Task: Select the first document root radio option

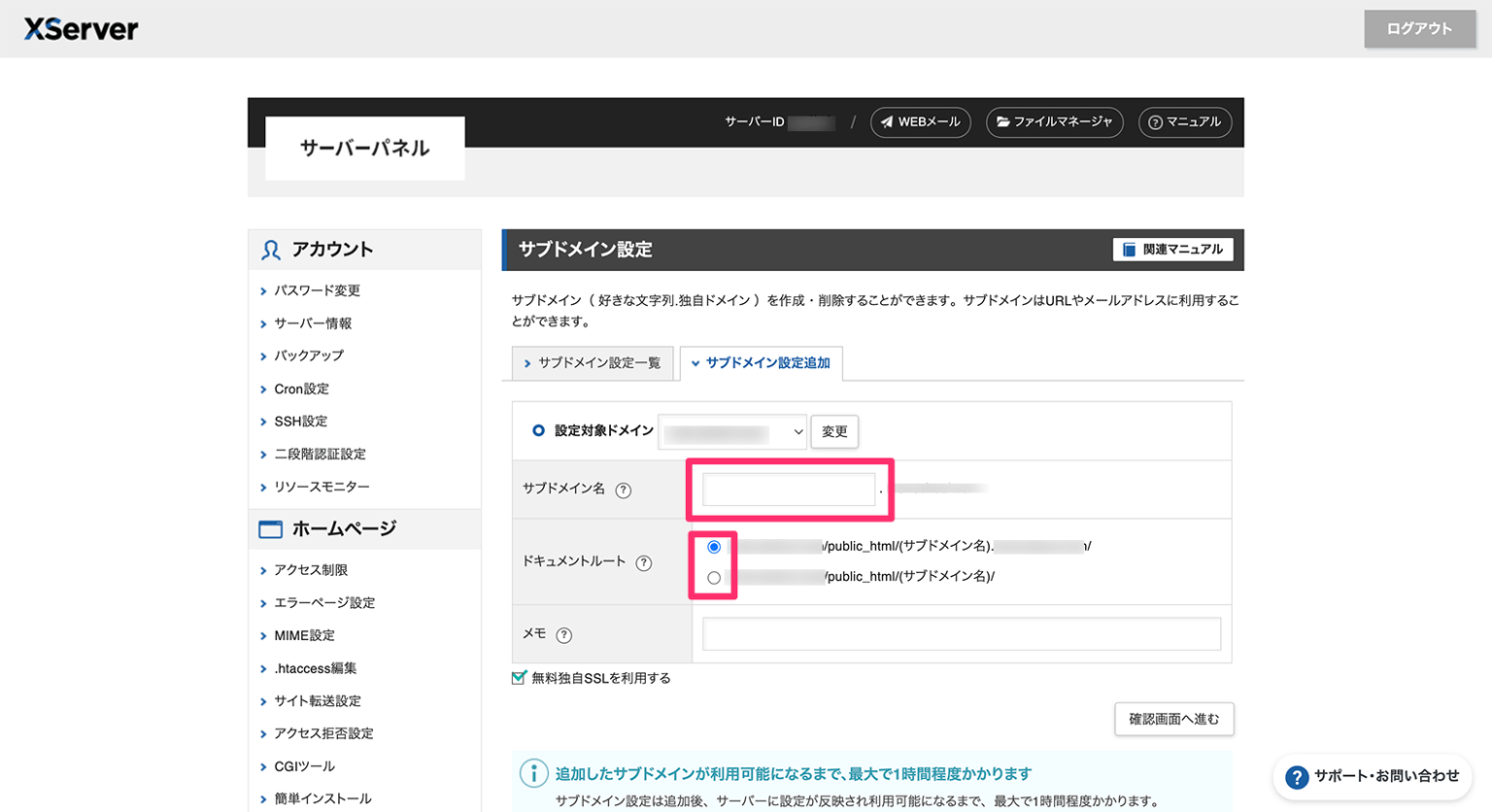Action: [x=714, y=547]
